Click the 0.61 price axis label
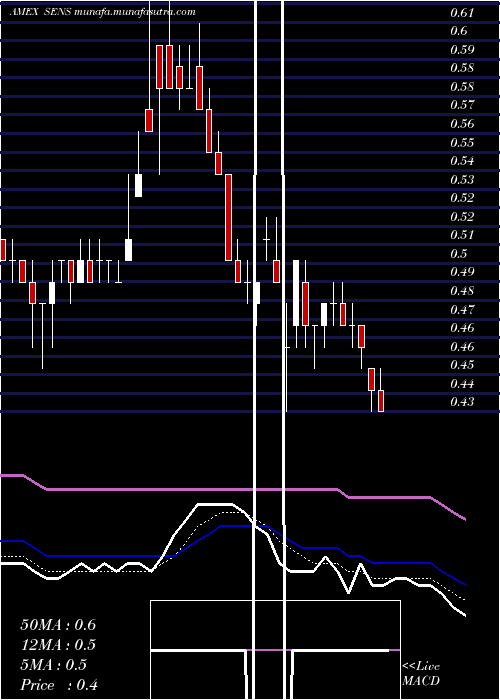The image size is (500, 700). [x=462, y=12]
